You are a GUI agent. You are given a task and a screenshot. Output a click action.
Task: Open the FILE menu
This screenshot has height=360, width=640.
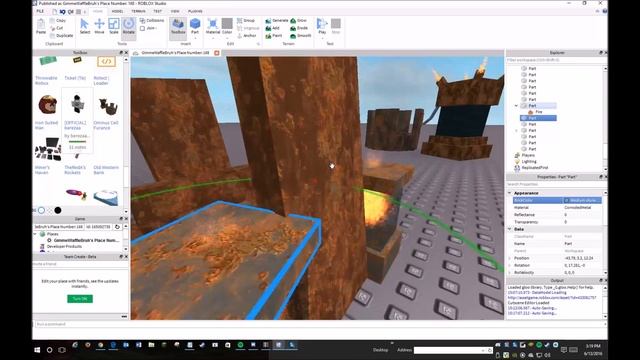pyautogui.click(x=40, y=11)
